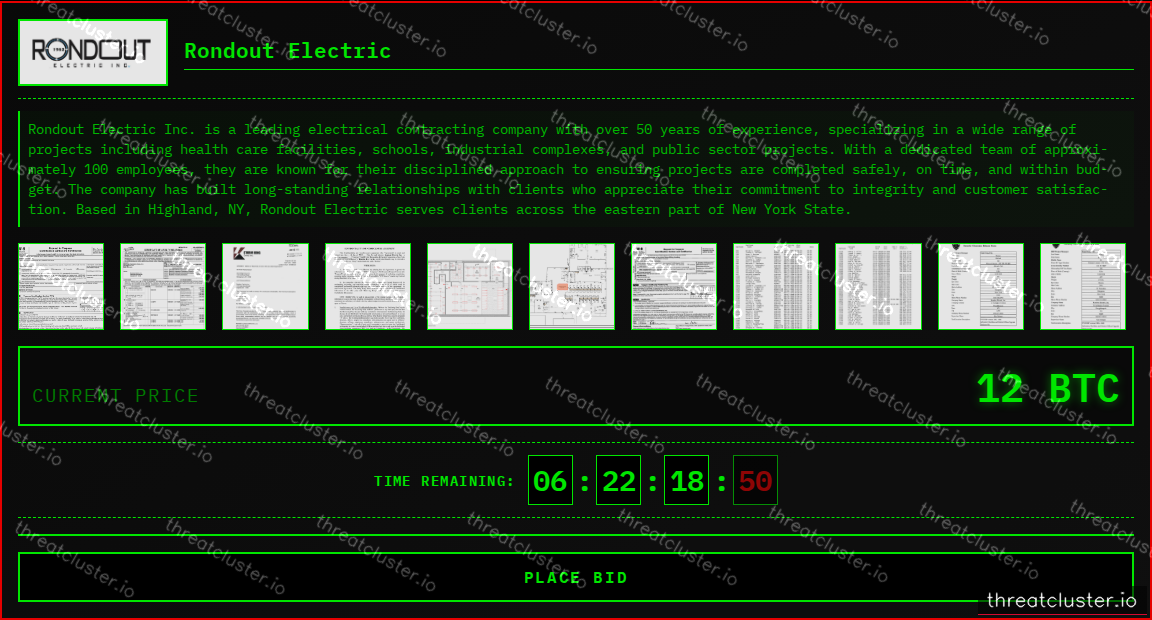The width and height of the screenshot is (1152, 620).
Task: Open the fifth thumbnail showing a floor plan
Action: pos(469,286)
